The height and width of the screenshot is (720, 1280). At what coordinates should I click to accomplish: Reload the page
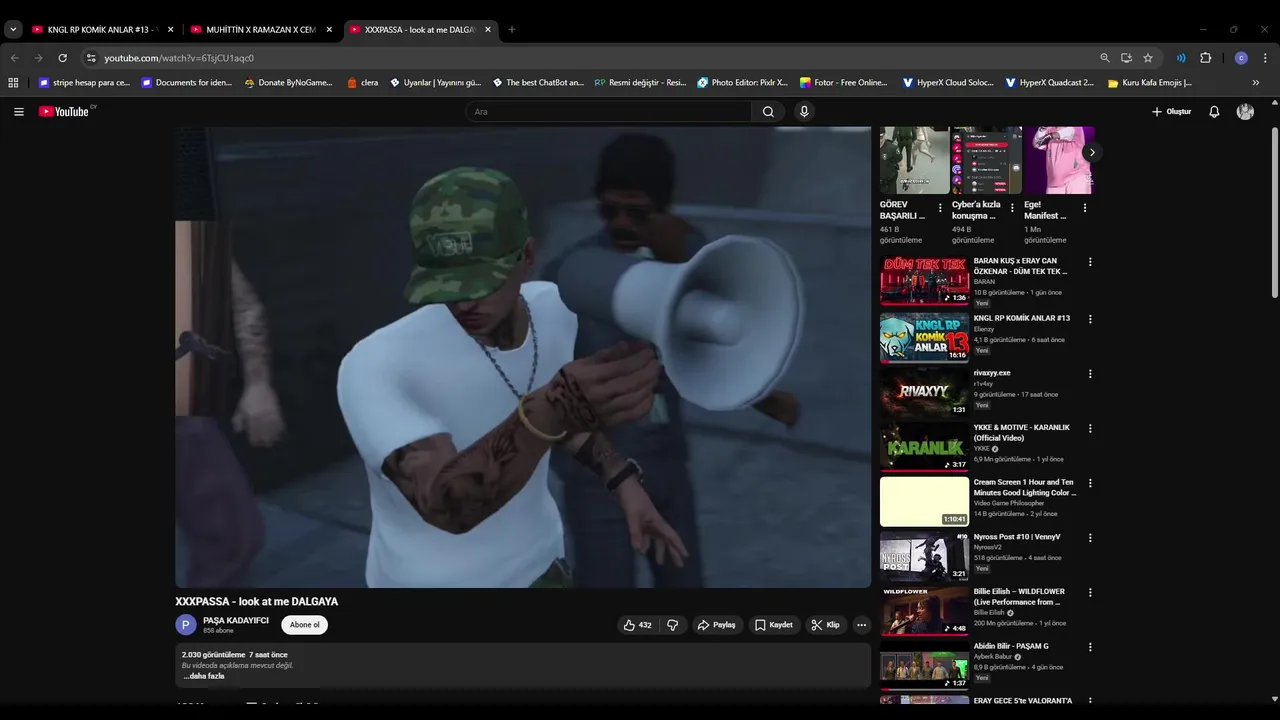[x=62, y=58]
